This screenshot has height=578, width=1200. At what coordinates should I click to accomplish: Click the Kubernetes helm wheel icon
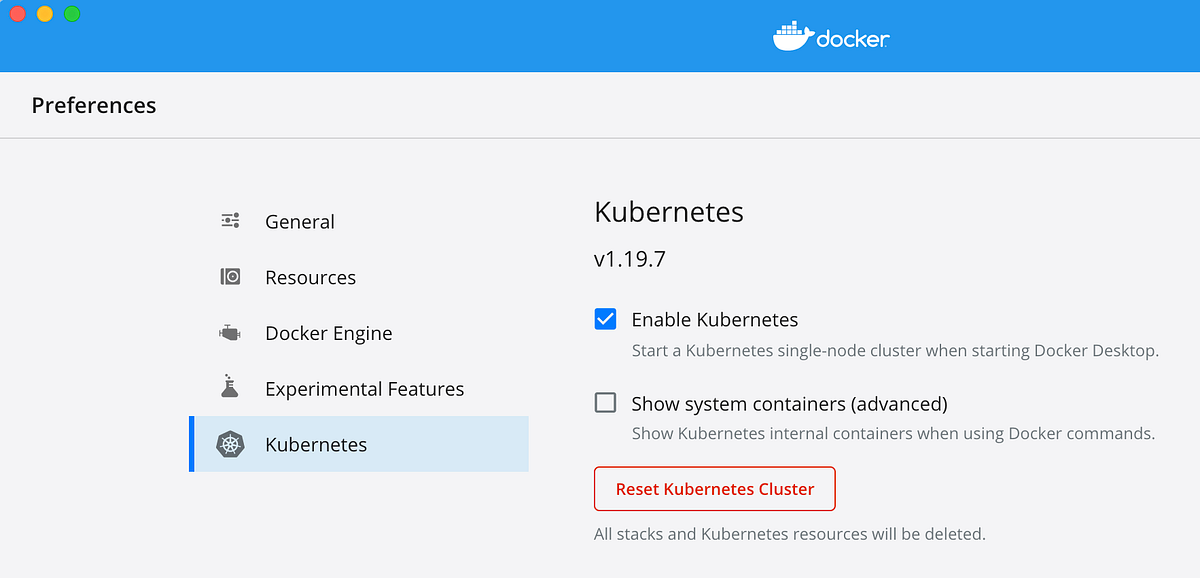(x=231, y=445)
